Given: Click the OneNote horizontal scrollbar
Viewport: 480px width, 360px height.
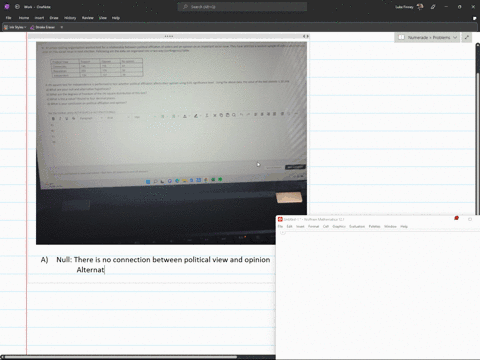Looking at the screenshot, I should click(120, 357).
